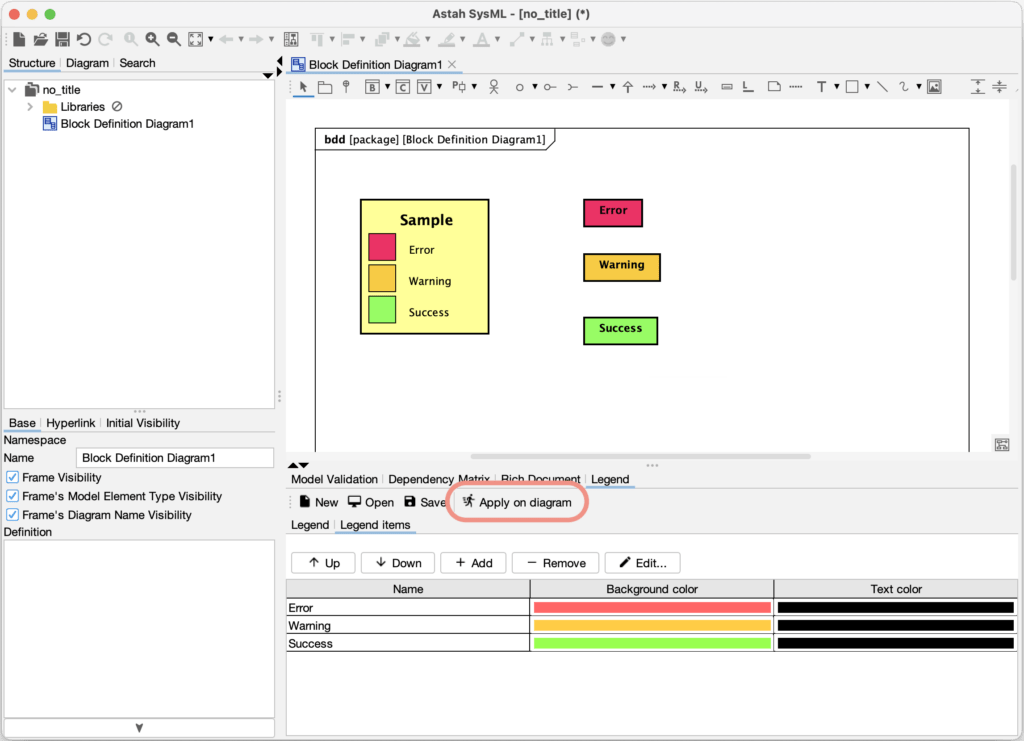This screenshot has width=1024, height=741.
Task: Click the Undo icon in main toolbar
Action: [83, 39]
